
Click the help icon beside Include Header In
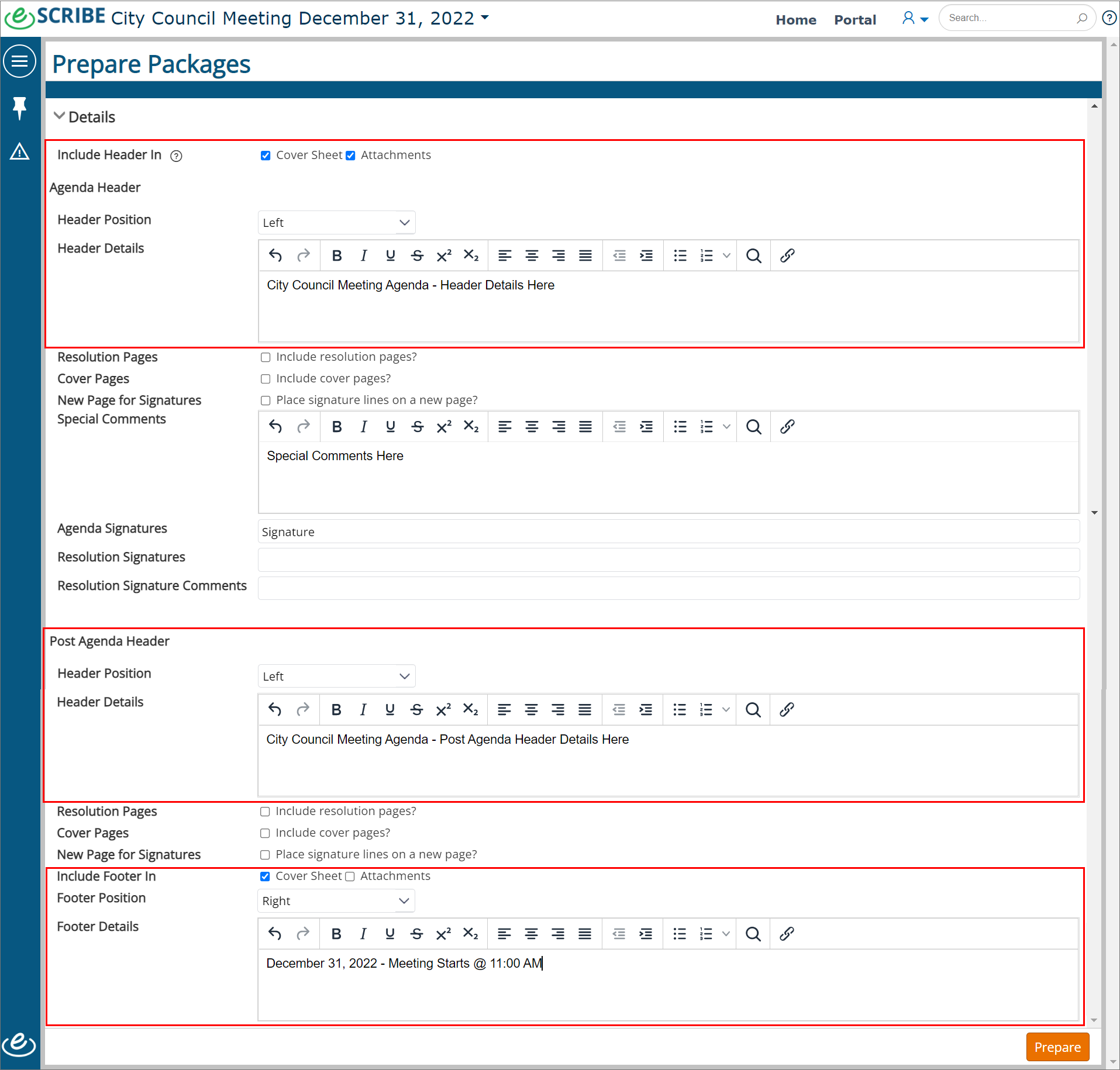click(x=176, y=156)
